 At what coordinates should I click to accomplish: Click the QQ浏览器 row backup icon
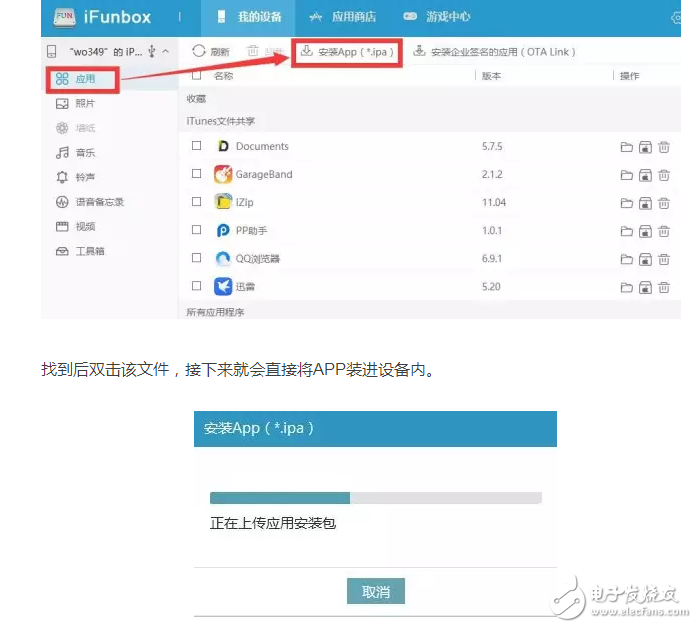pyautogui.click(x=645, y=259)
